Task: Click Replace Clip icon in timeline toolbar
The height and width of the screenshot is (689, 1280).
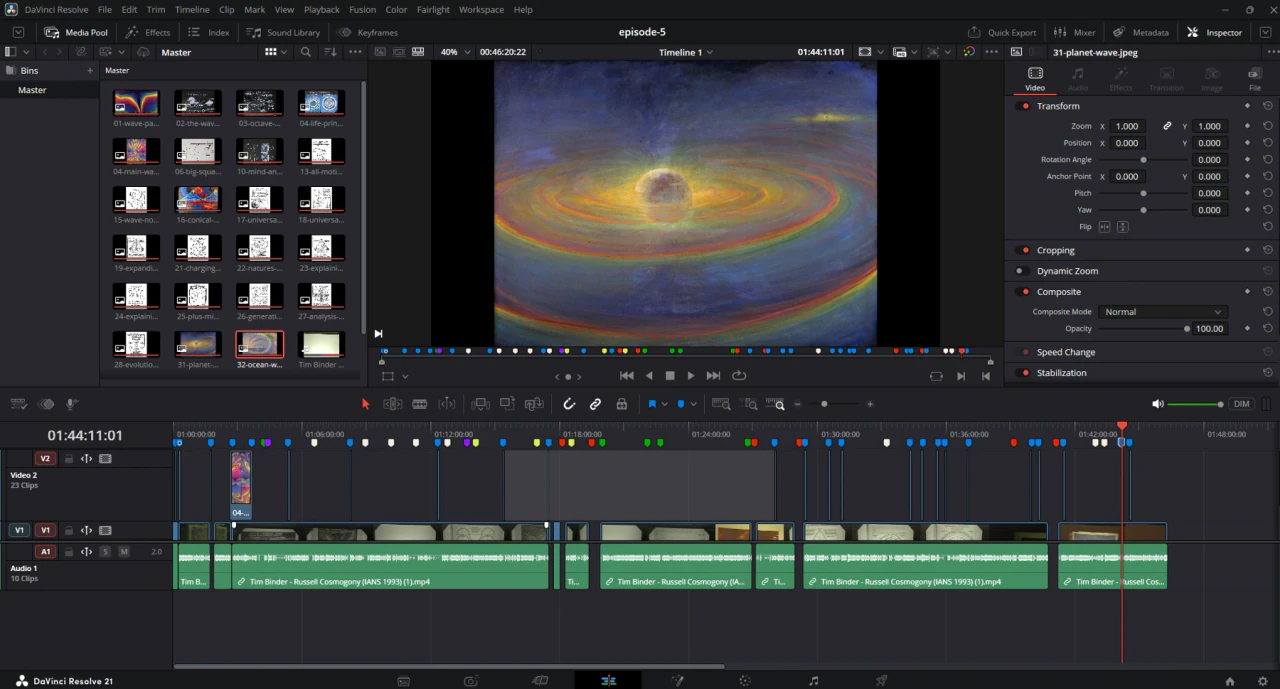Action: click(x=534, y=404)
